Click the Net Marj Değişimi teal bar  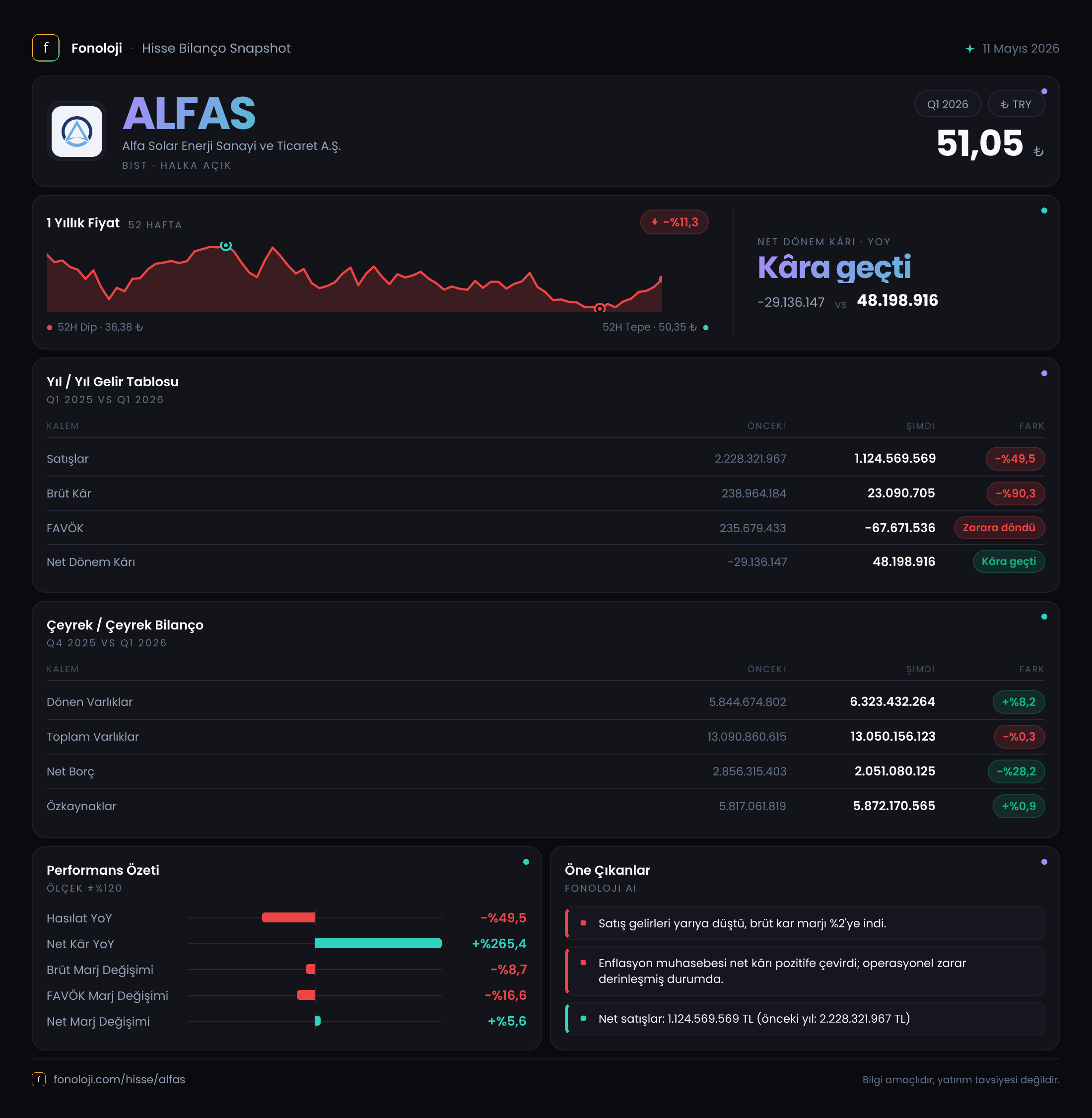tap(318, 1021)
